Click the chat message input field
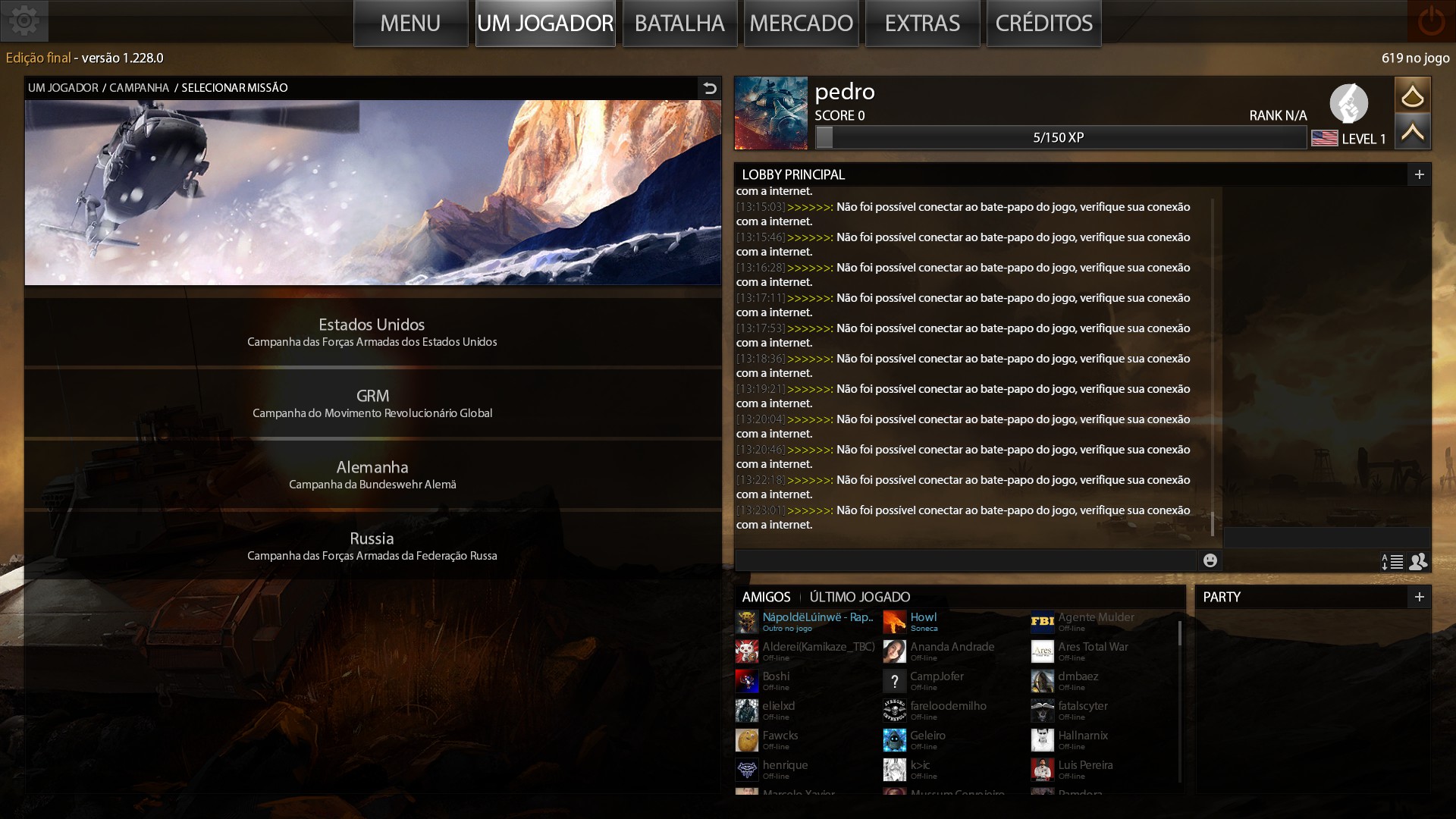Screen dimensions: 1456x819 coord(965,561)
